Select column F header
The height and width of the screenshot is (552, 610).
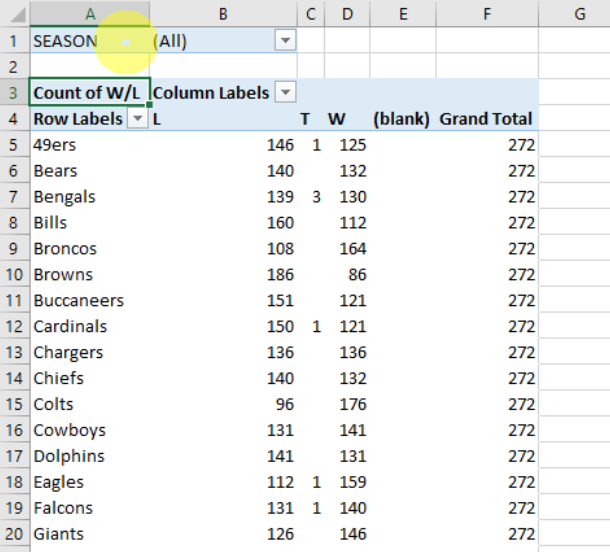(x=487, y=14)
